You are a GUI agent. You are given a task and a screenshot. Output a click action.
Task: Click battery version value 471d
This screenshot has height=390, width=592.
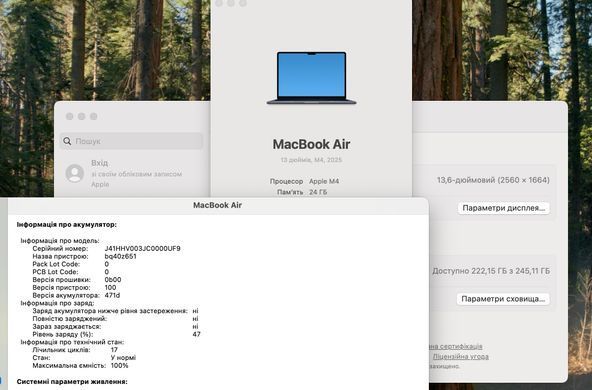coord(112,295)
